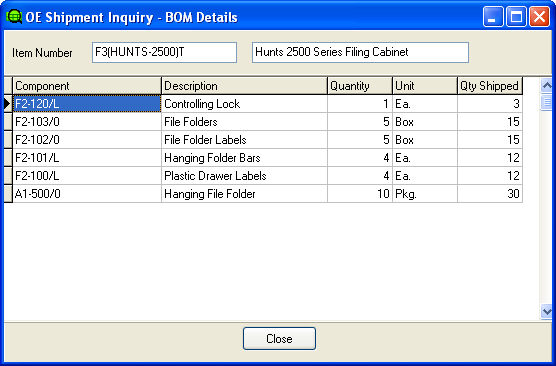This screenshot has height=366, width=556.
Task: Click the Hanging Folder Bars description cell
Action: (x=244, y=158)
